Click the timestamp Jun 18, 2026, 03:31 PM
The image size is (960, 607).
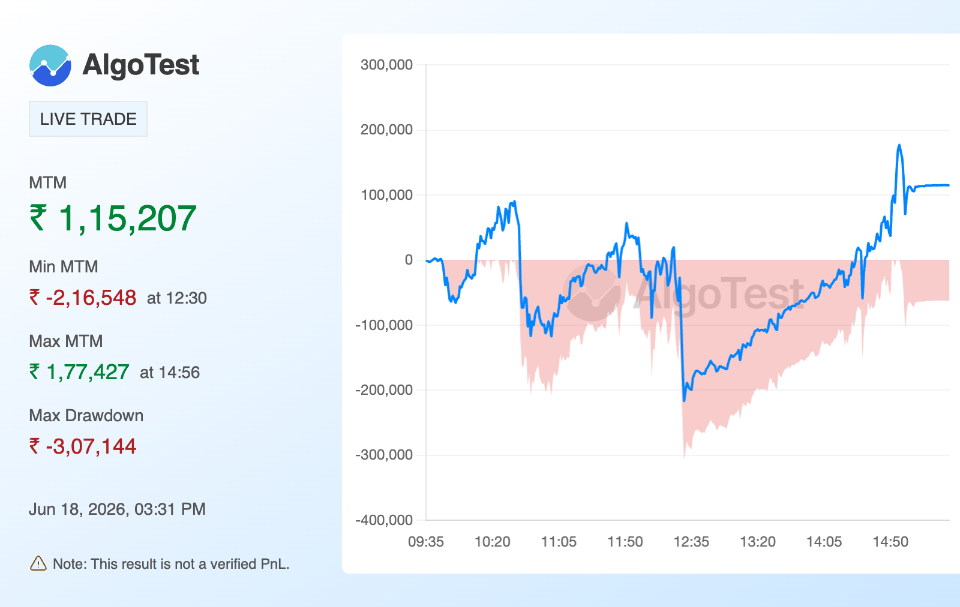click(117, 509)
